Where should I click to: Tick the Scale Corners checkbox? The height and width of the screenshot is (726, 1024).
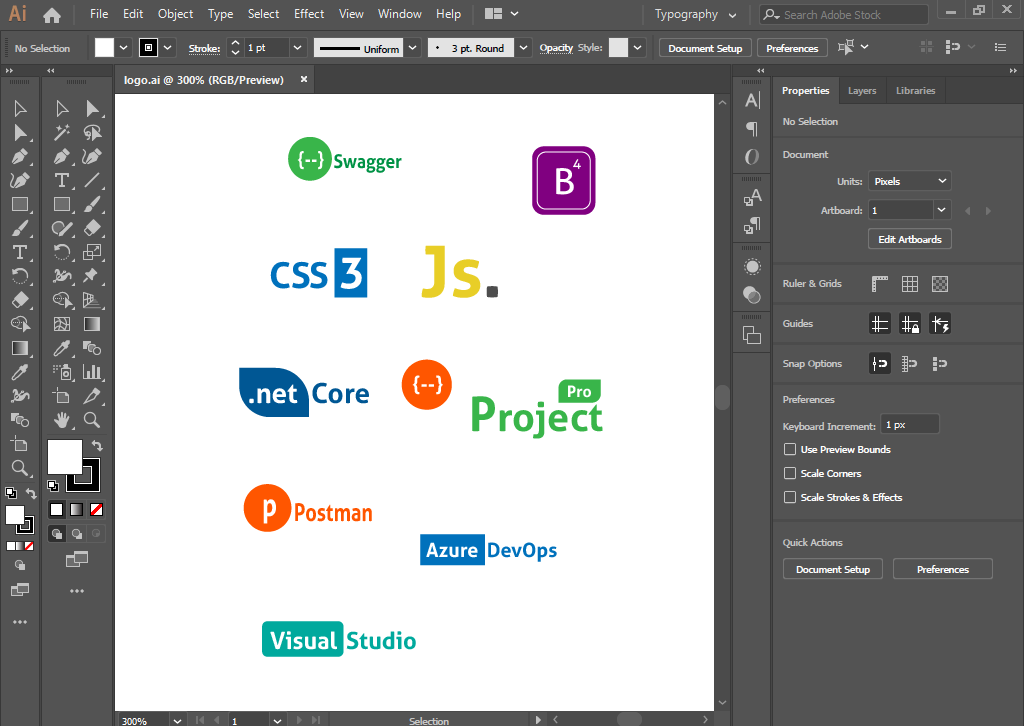click(x=790, y=474)
